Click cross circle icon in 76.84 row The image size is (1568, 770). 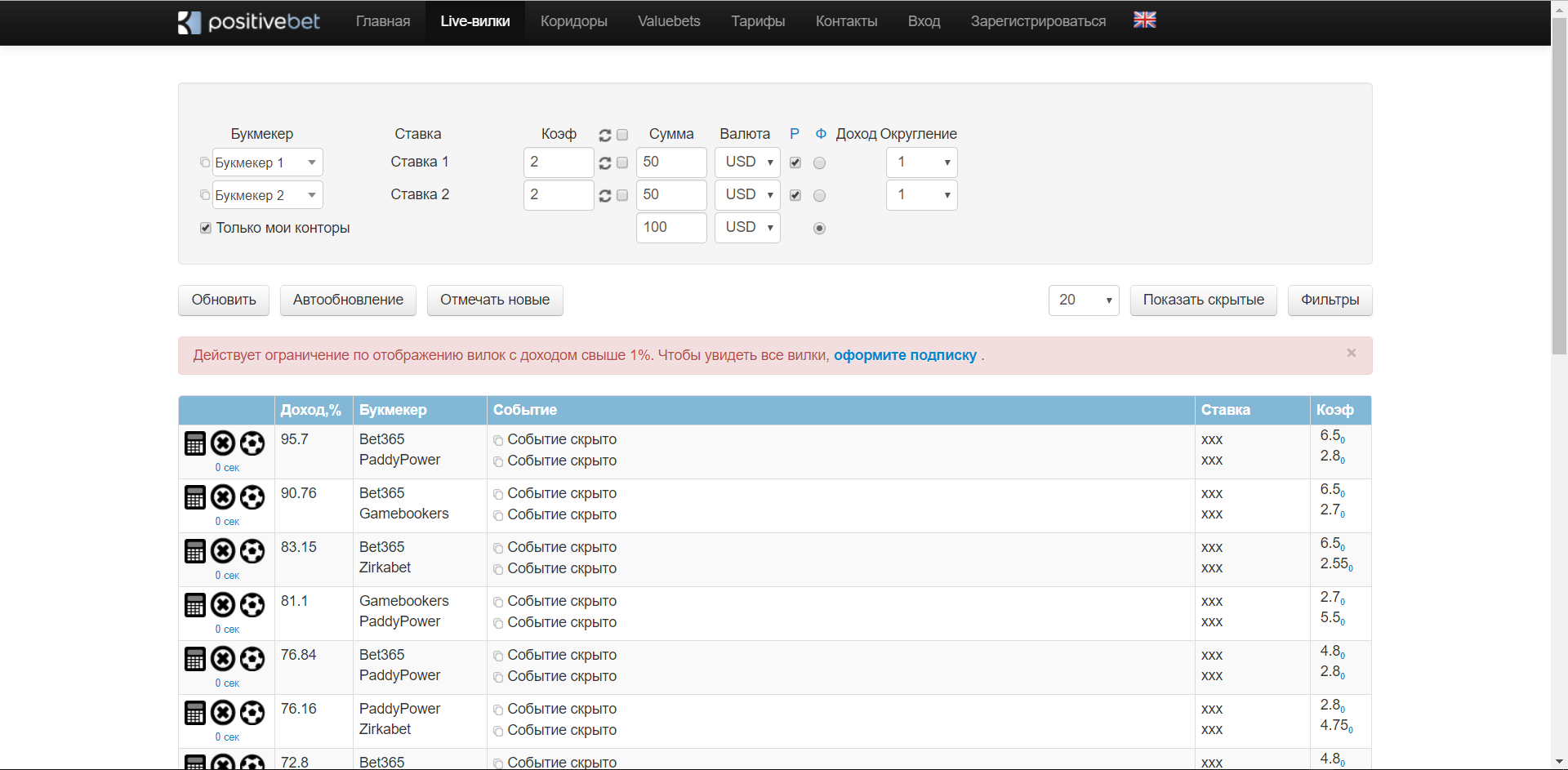pos(223,659)
